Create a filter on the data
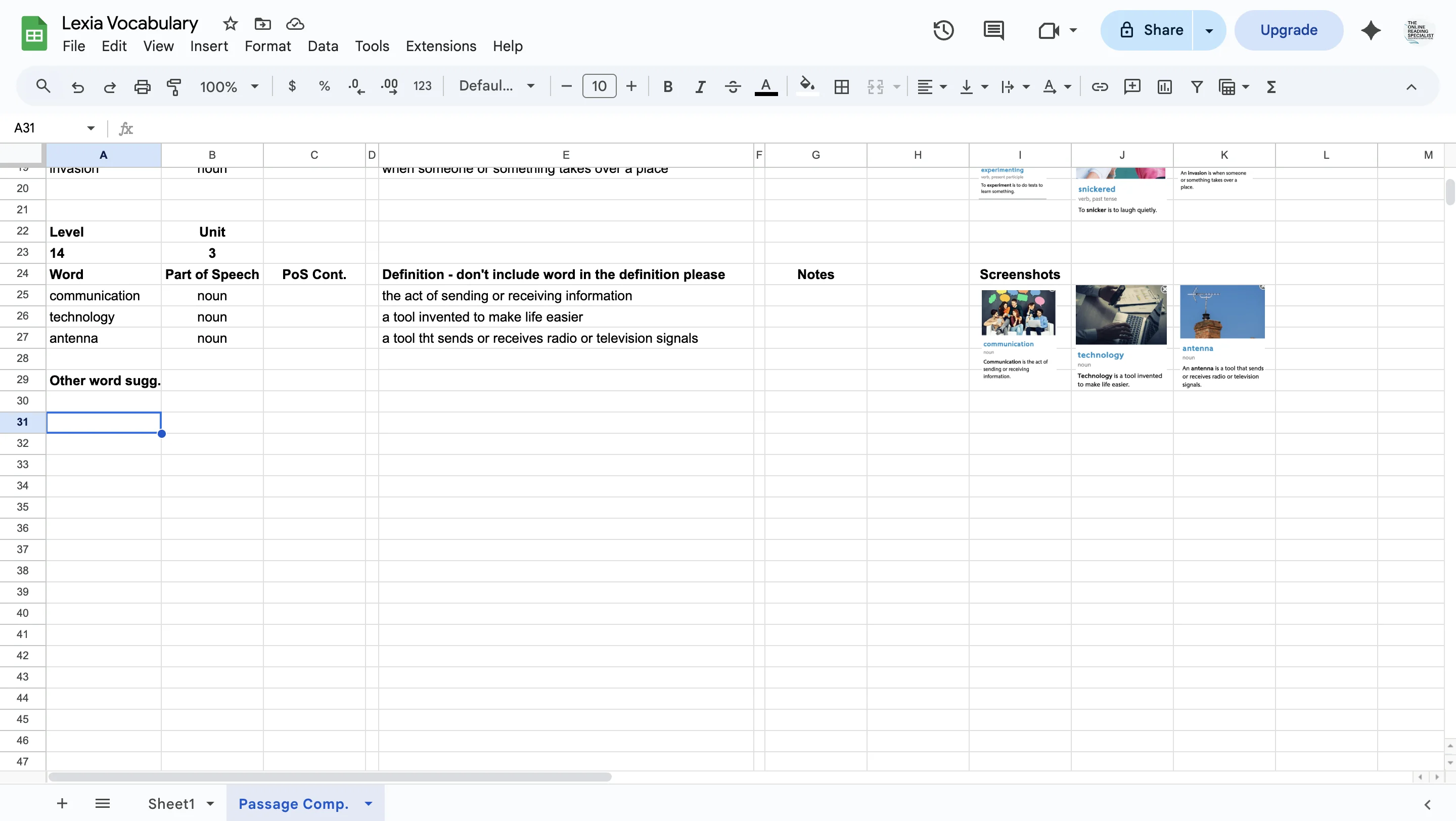The width and height of the screenshot is (1456, 821). click(x=1196, y=86)
